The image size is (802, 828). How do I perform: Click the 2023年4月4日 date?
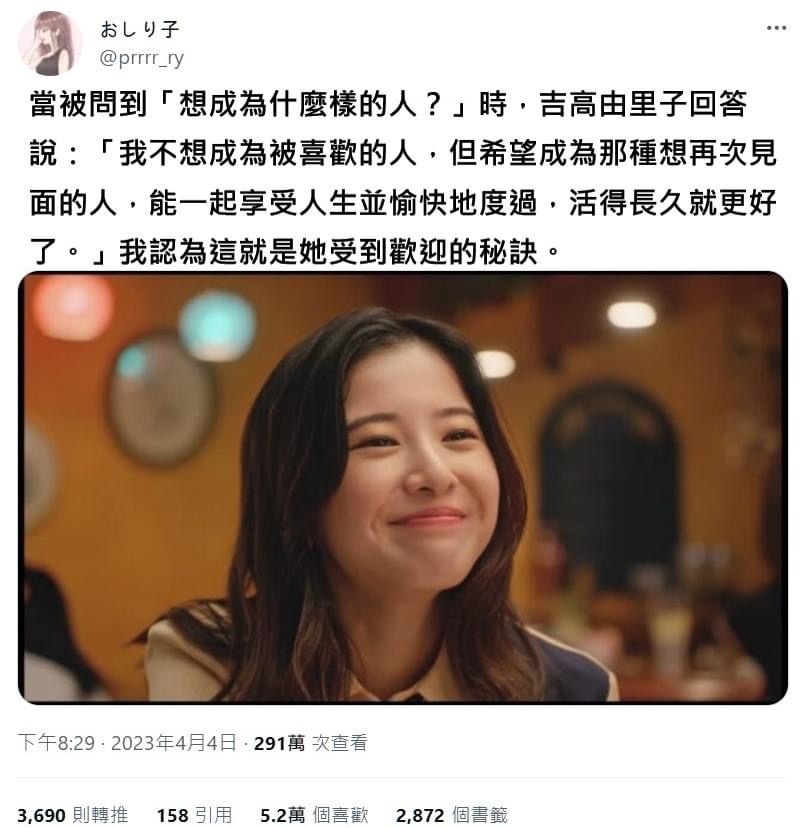tap(173, 742)
